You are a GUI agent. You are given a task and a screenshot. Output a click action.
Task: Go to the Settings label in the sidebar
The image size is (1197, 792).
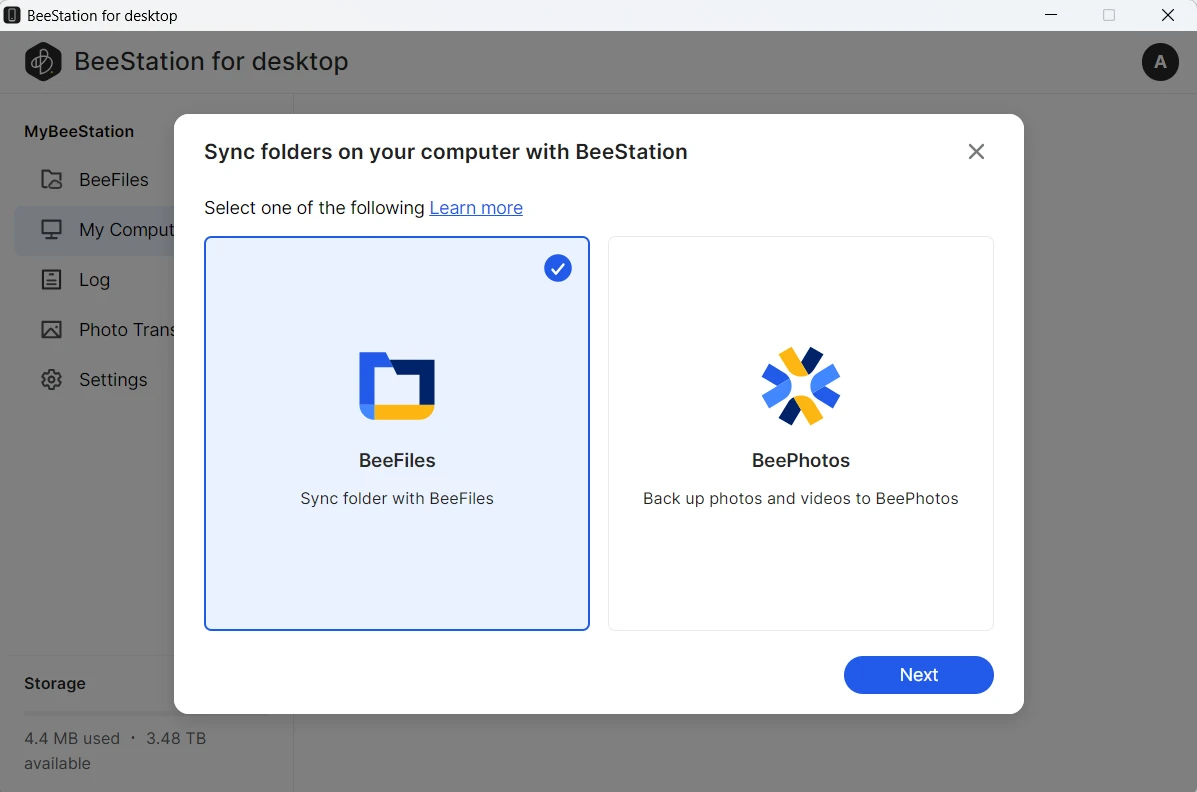[x=113, y=380]
